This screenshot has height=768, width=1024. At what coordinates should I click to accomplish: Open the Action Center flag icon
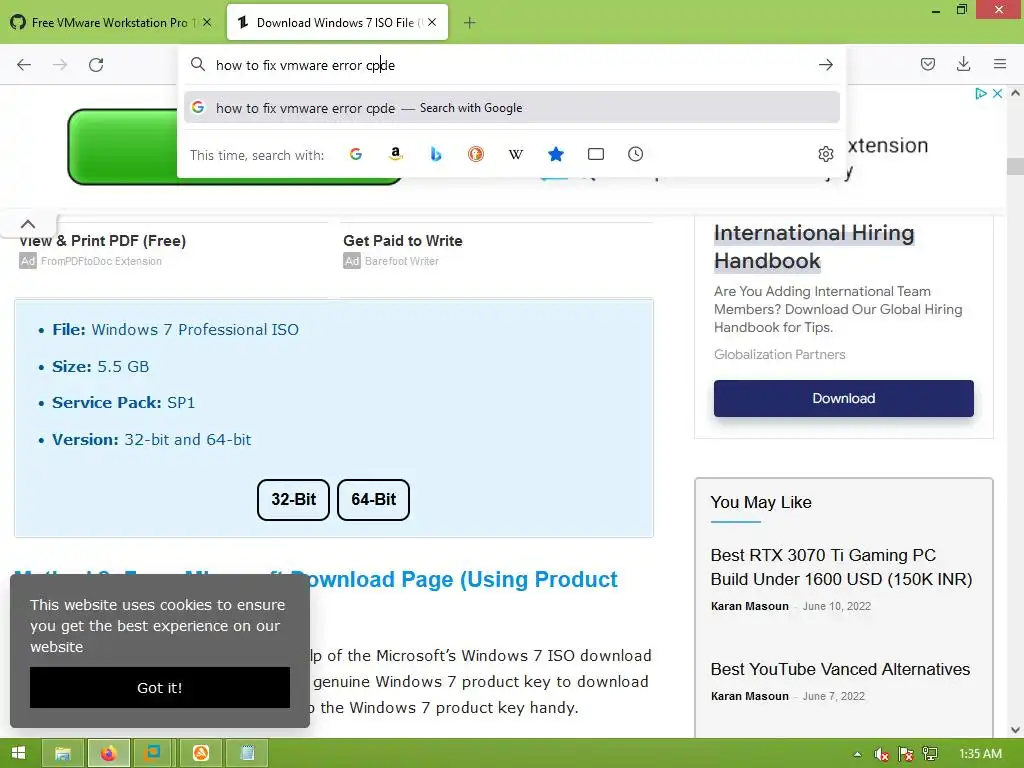click(x=906, y=754)
